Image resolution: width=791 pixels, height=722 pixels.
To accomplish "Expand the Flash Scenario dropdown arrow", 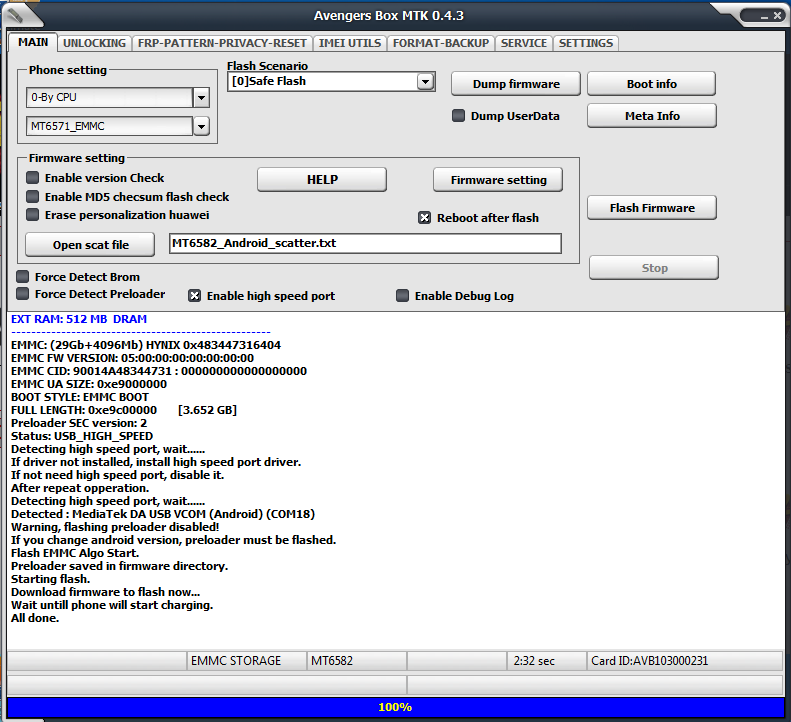I will [x=425, y=81].
